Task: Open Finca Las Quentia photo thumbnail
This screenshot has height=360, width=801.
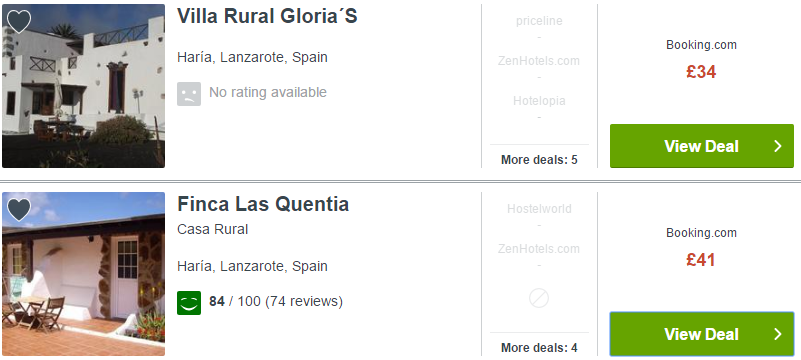Action: (83, 274)
